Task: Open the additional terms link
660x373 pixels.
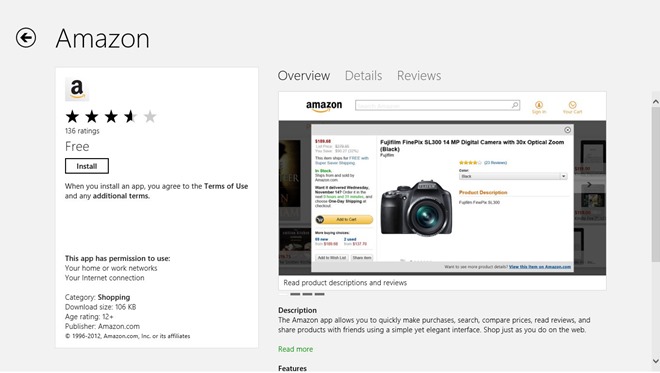Action: click(x=121, y=196)
